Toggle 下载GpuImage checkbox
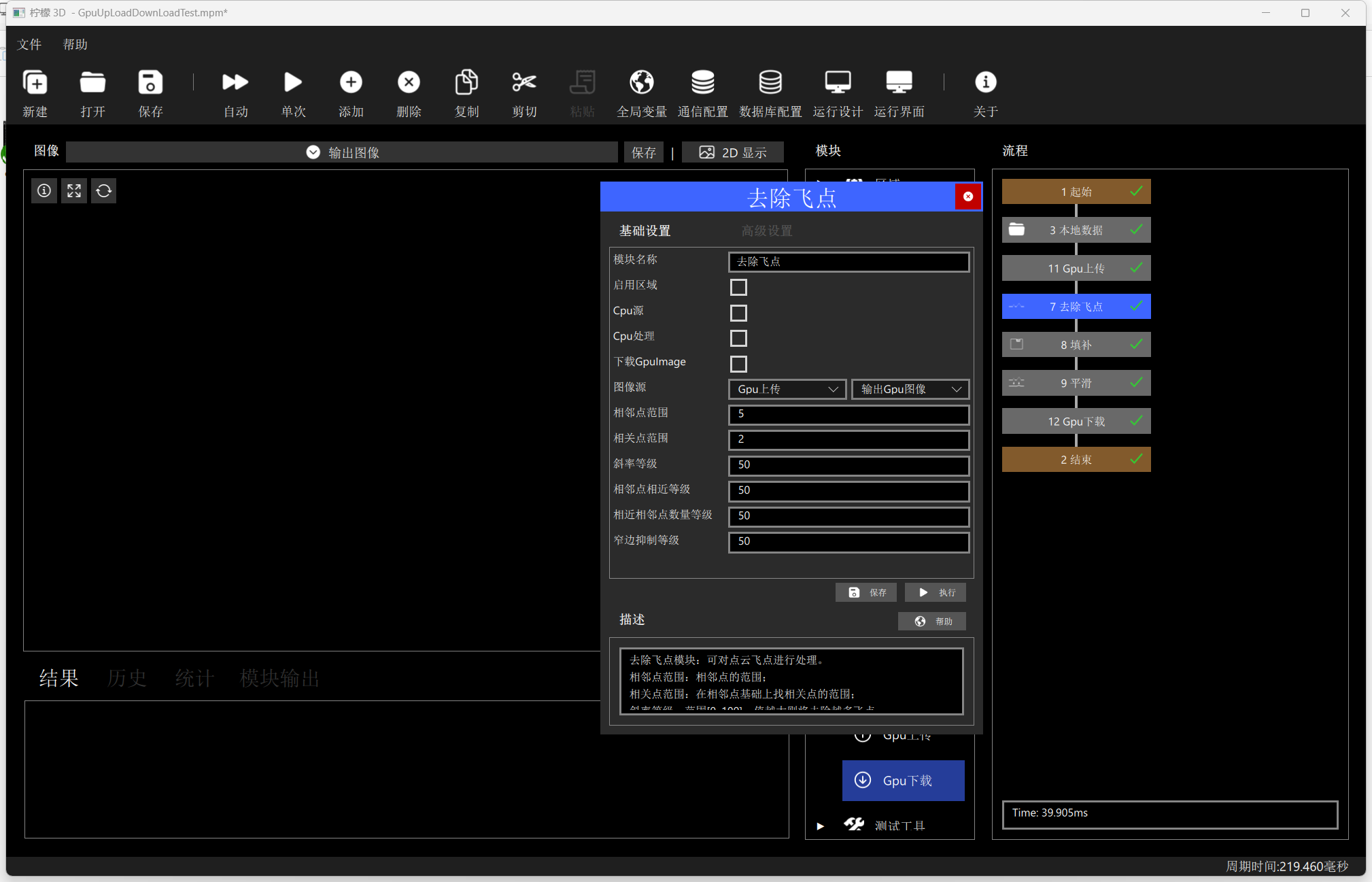 (738, 364)
